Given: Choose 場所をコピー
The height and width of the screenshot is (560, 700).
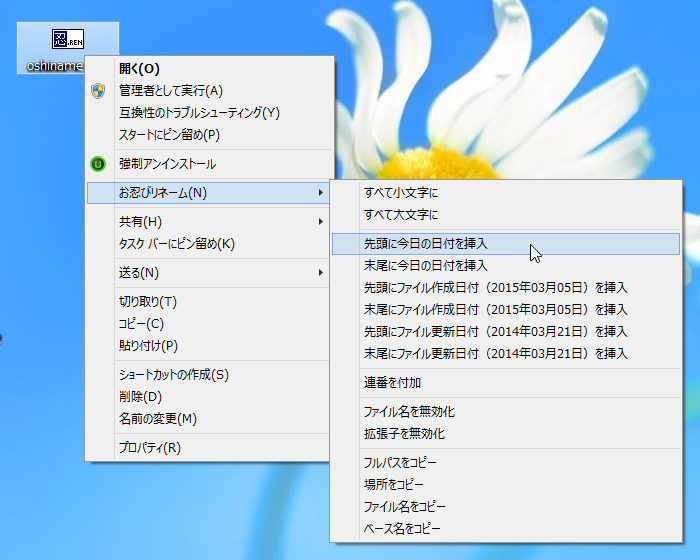Looking at the screenshot, I should [x=506, y=485].
